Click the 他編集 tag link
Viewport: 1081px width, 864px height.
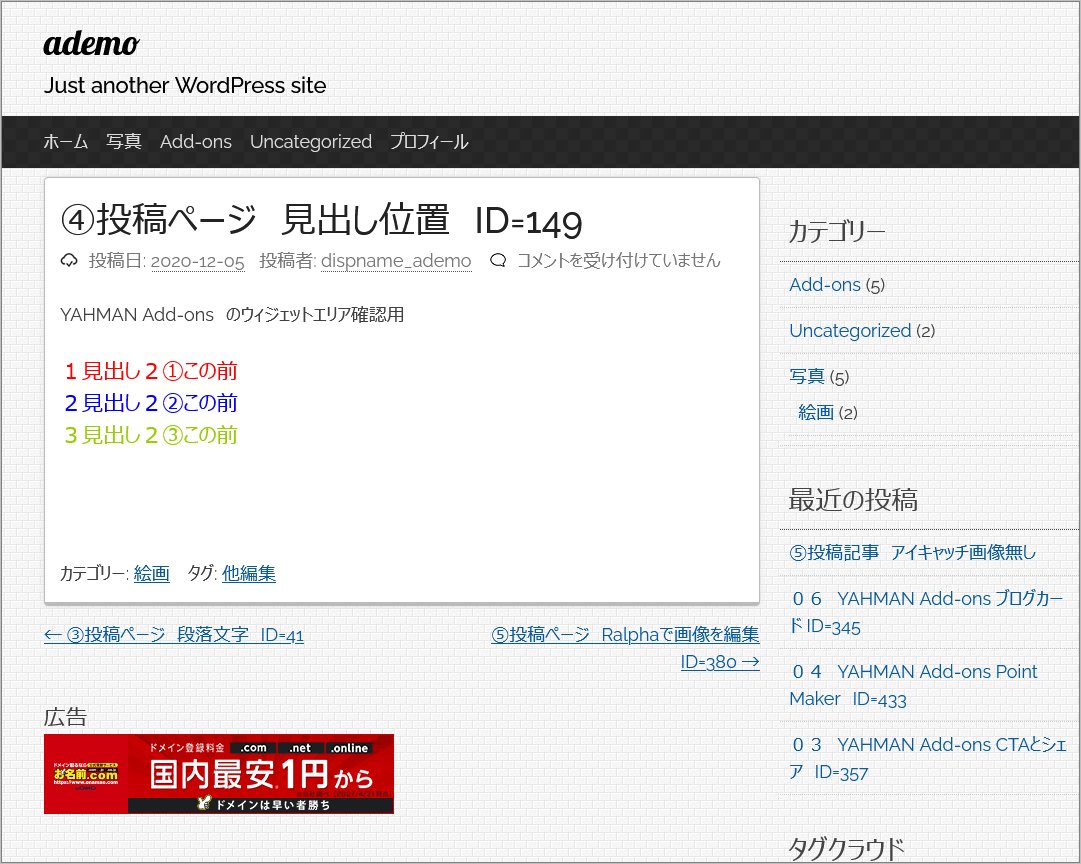pyautogui.click(x=249, y=573)
